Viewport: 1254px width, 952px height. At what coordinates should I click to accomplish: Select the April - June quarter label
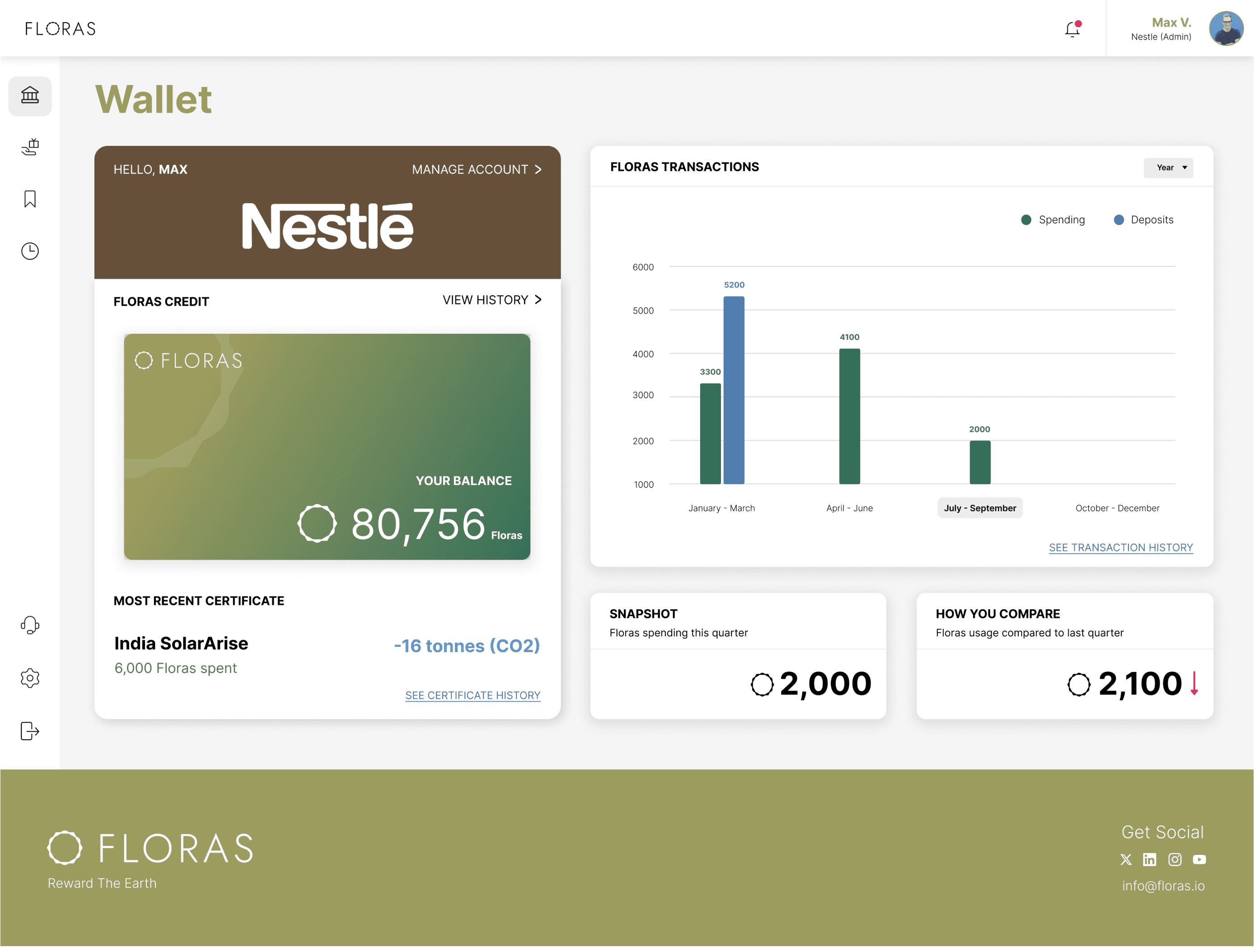point(850,509)
